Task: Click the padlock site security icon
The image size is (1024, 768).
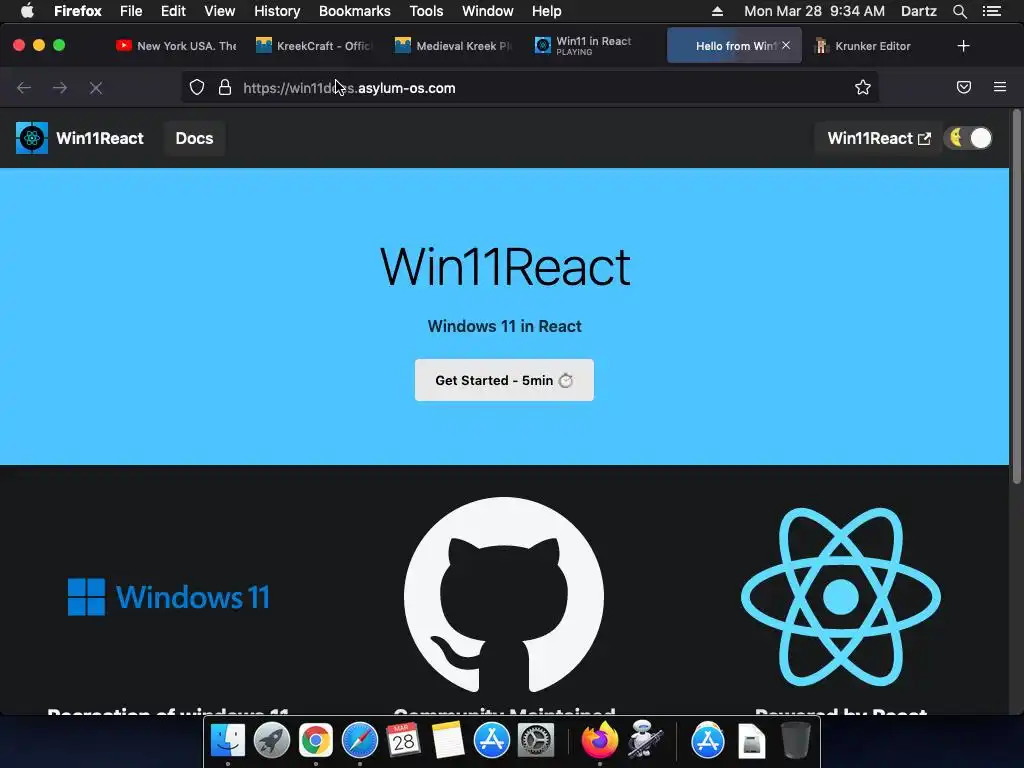Action: point(225,88)
